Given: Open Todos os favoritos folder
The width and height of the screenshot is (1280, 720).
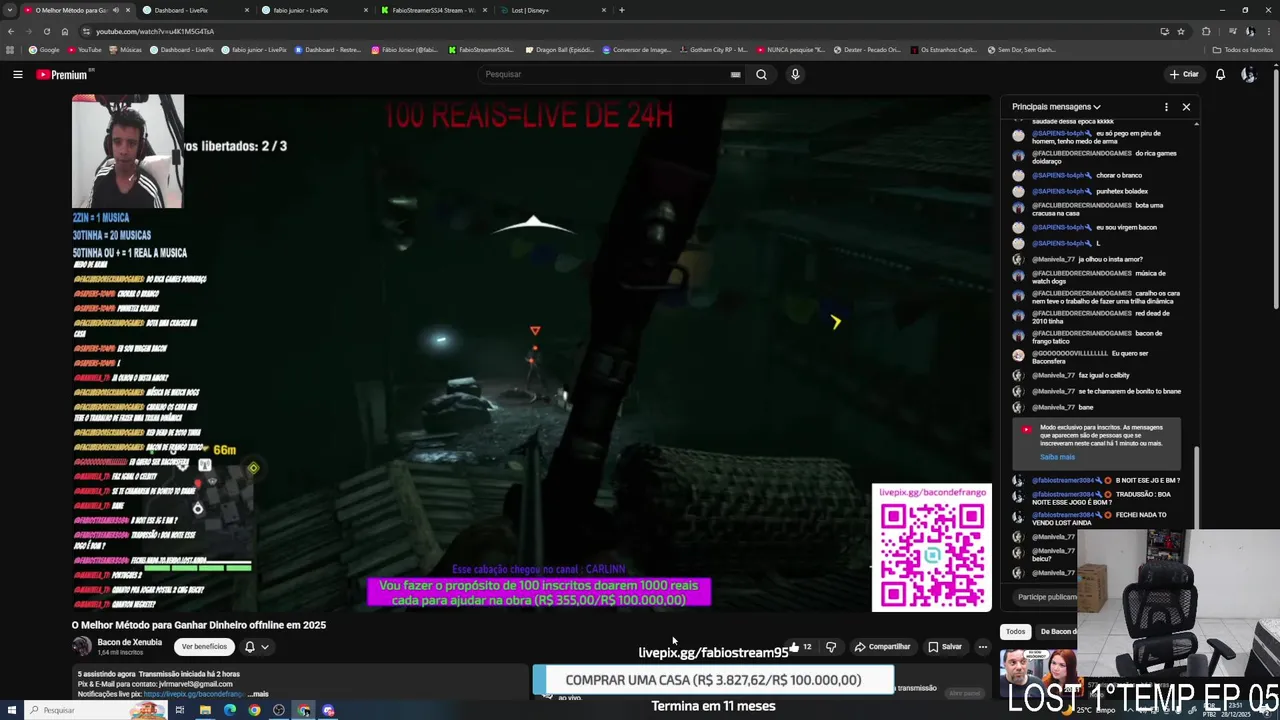Looking at the screenshot, I should coord(1243,50).
